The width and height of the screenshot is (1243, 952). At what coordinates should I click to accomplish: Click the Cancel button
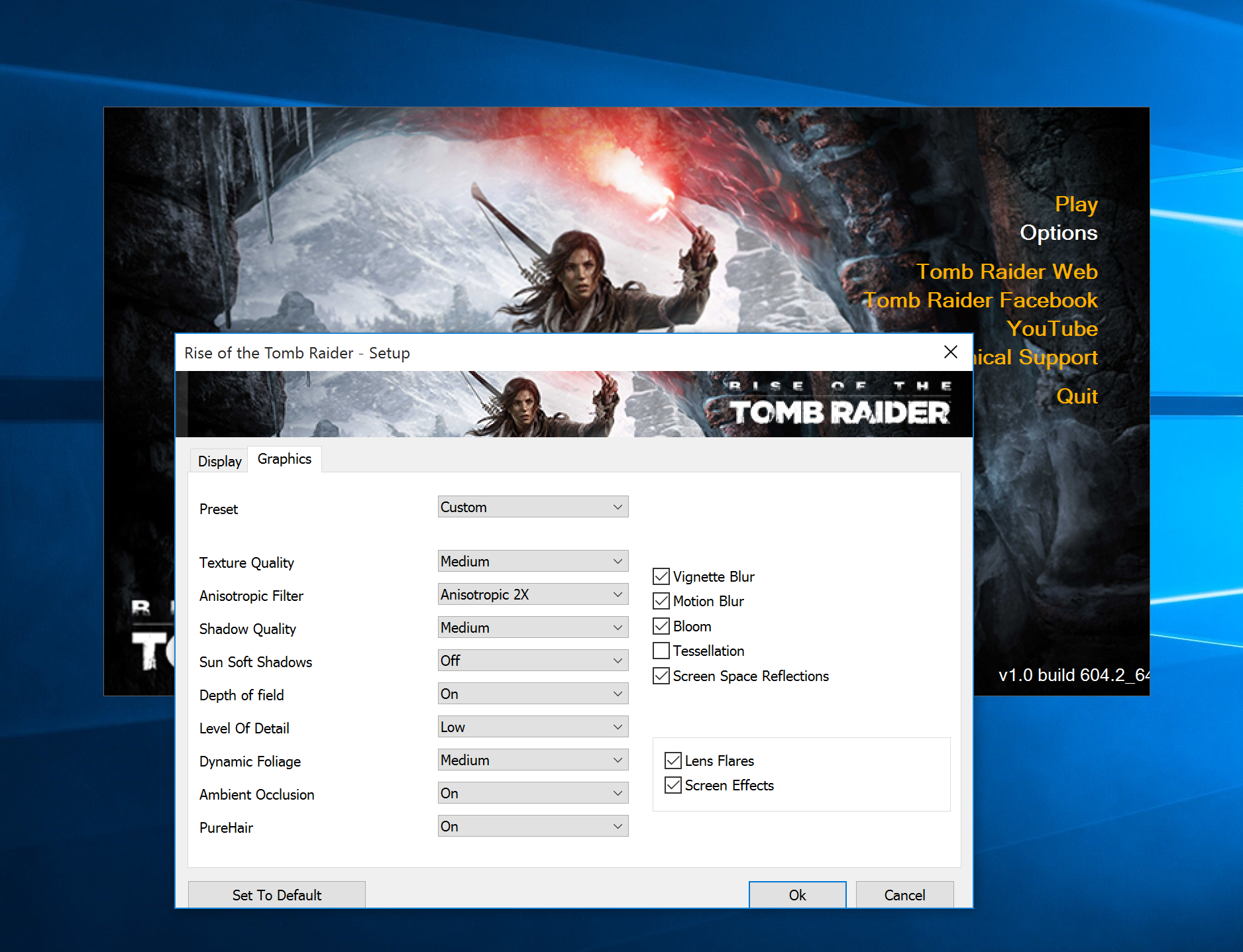pos(904,895)
